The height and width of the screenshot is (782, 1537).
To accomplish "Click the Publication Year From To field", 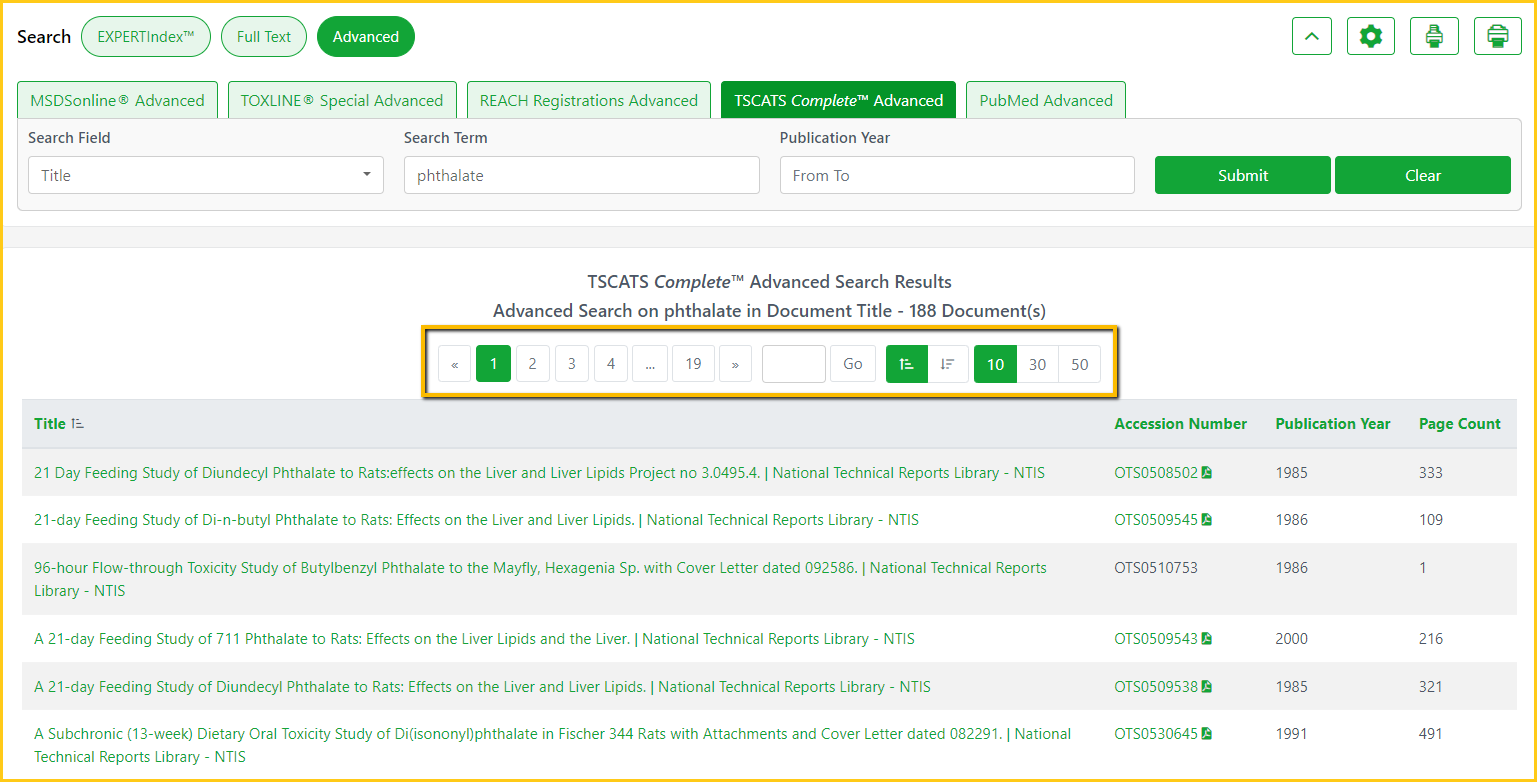I will 956,175.
